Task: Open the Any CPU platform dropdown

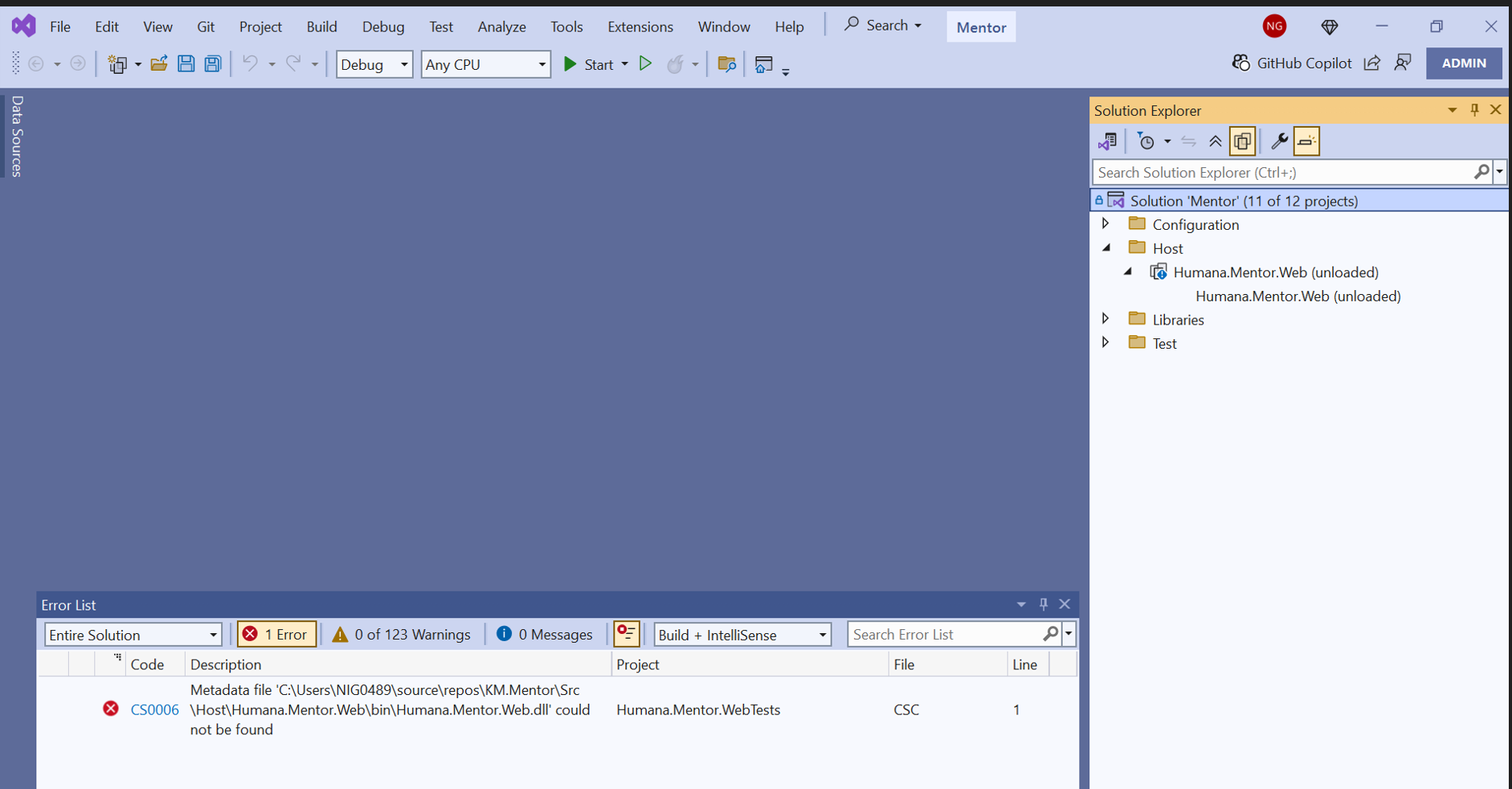Action: (x=486, y=64)
